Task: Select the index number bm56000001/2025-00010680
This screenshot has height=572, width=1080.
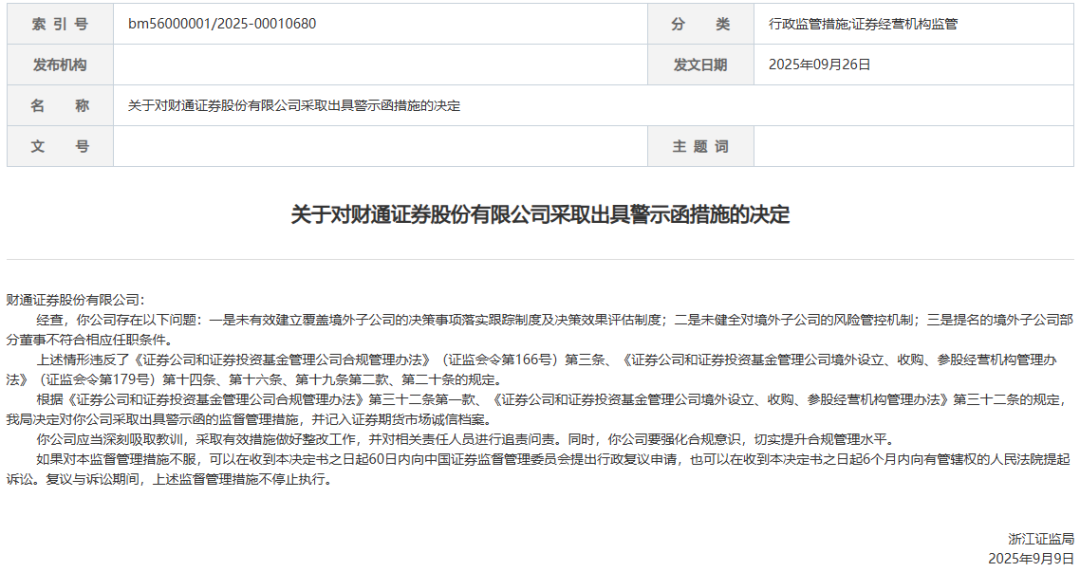Action: [x=222, y=23]
